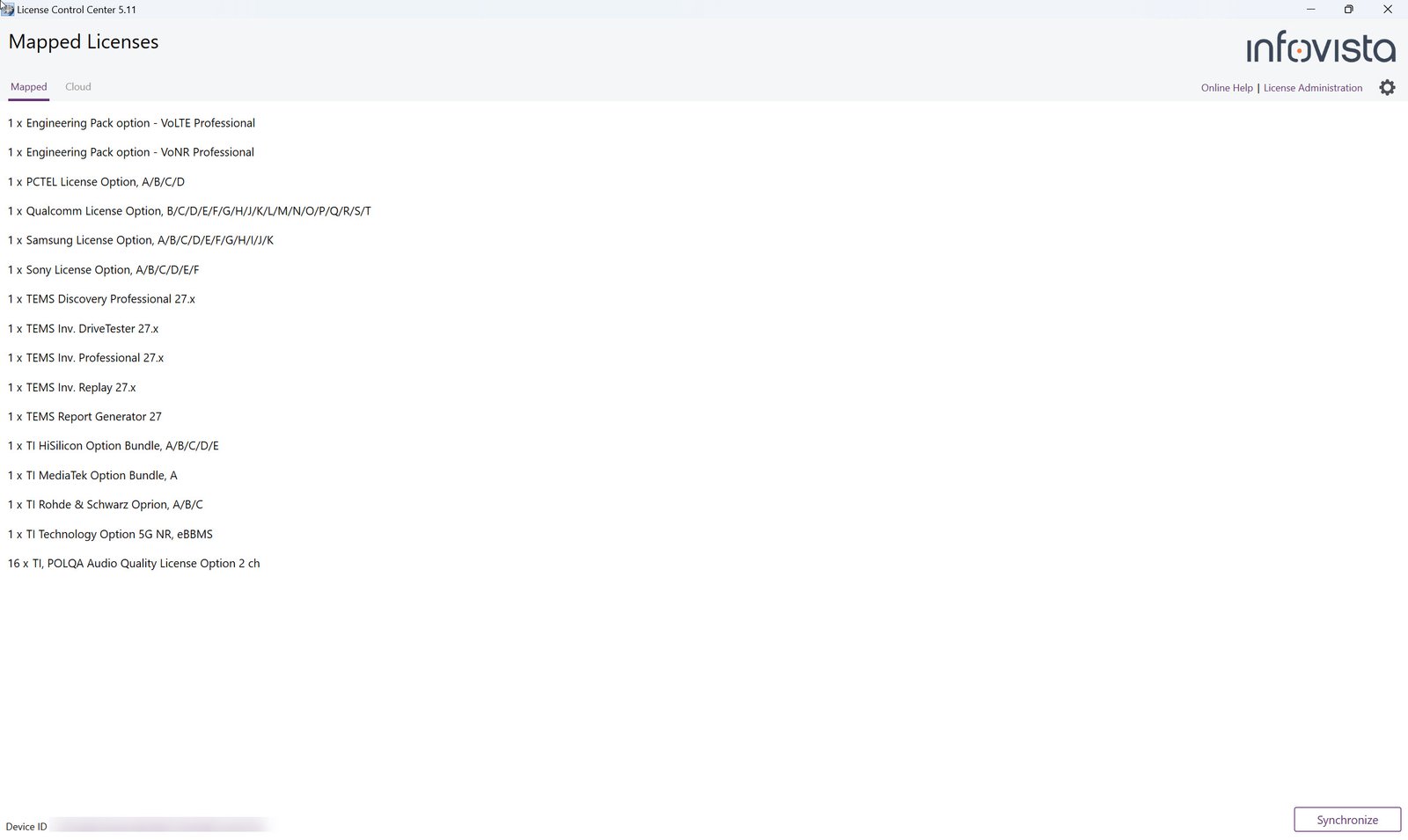
Task: Restore down the window
Action: point(1348,9)
